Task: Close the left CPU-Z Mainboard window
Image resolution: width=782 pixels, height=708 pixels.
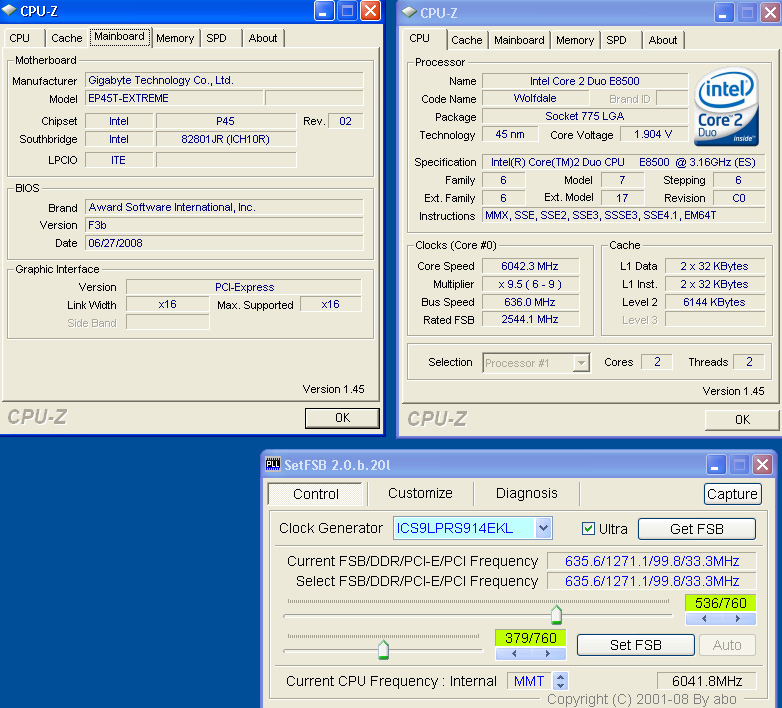Action: (371, 11)
